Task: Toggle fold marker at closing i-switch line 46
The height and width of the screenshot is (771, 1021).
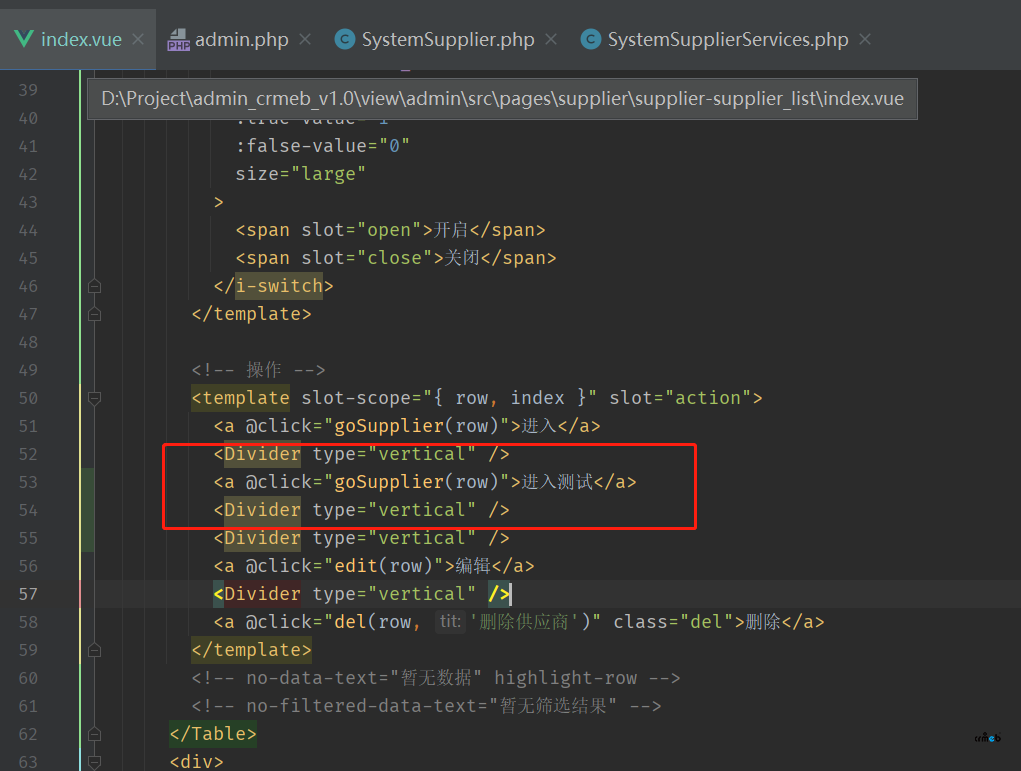Action: point(94,286)
